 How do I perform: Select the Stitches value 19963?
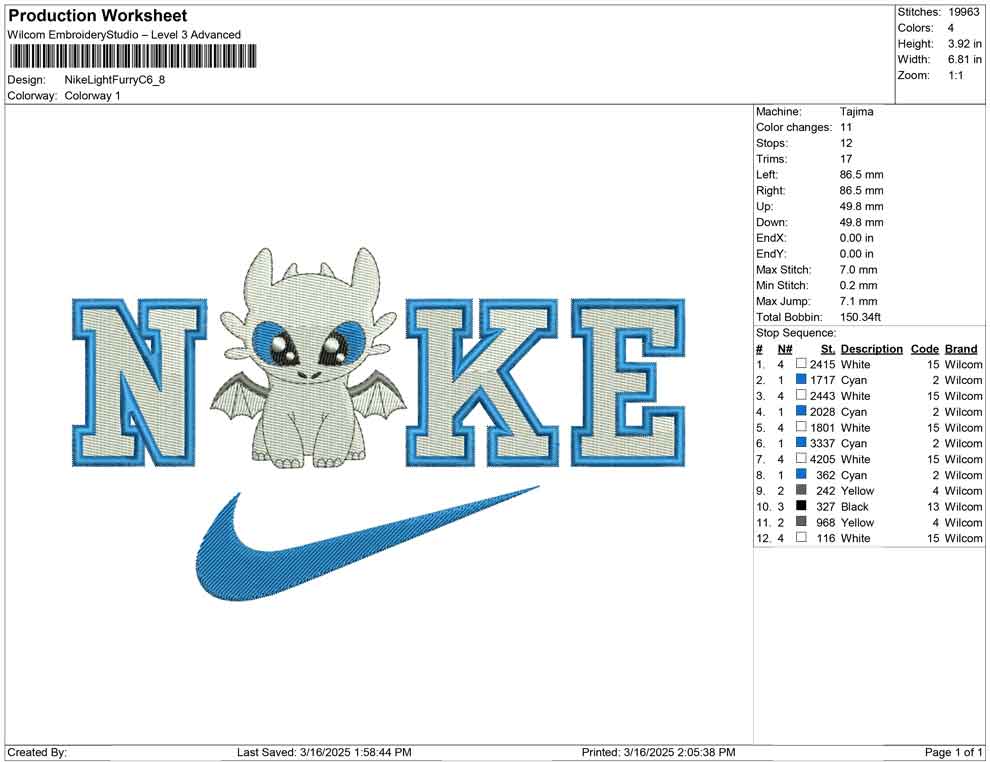coord(963,12)
